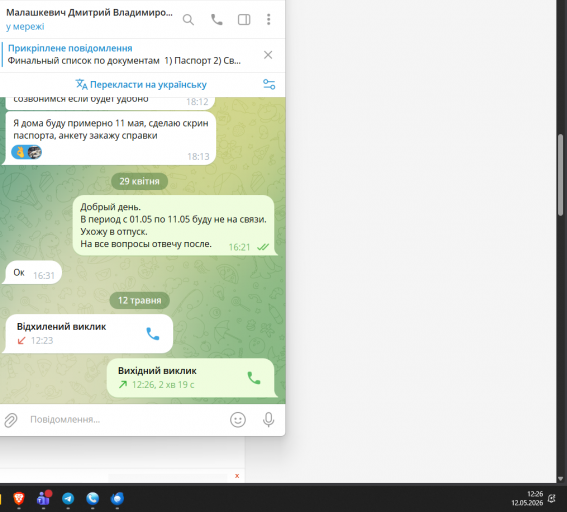Select the 'Ок' message bubble
Viewport: 567px width, 512px height.
(34, 273)
